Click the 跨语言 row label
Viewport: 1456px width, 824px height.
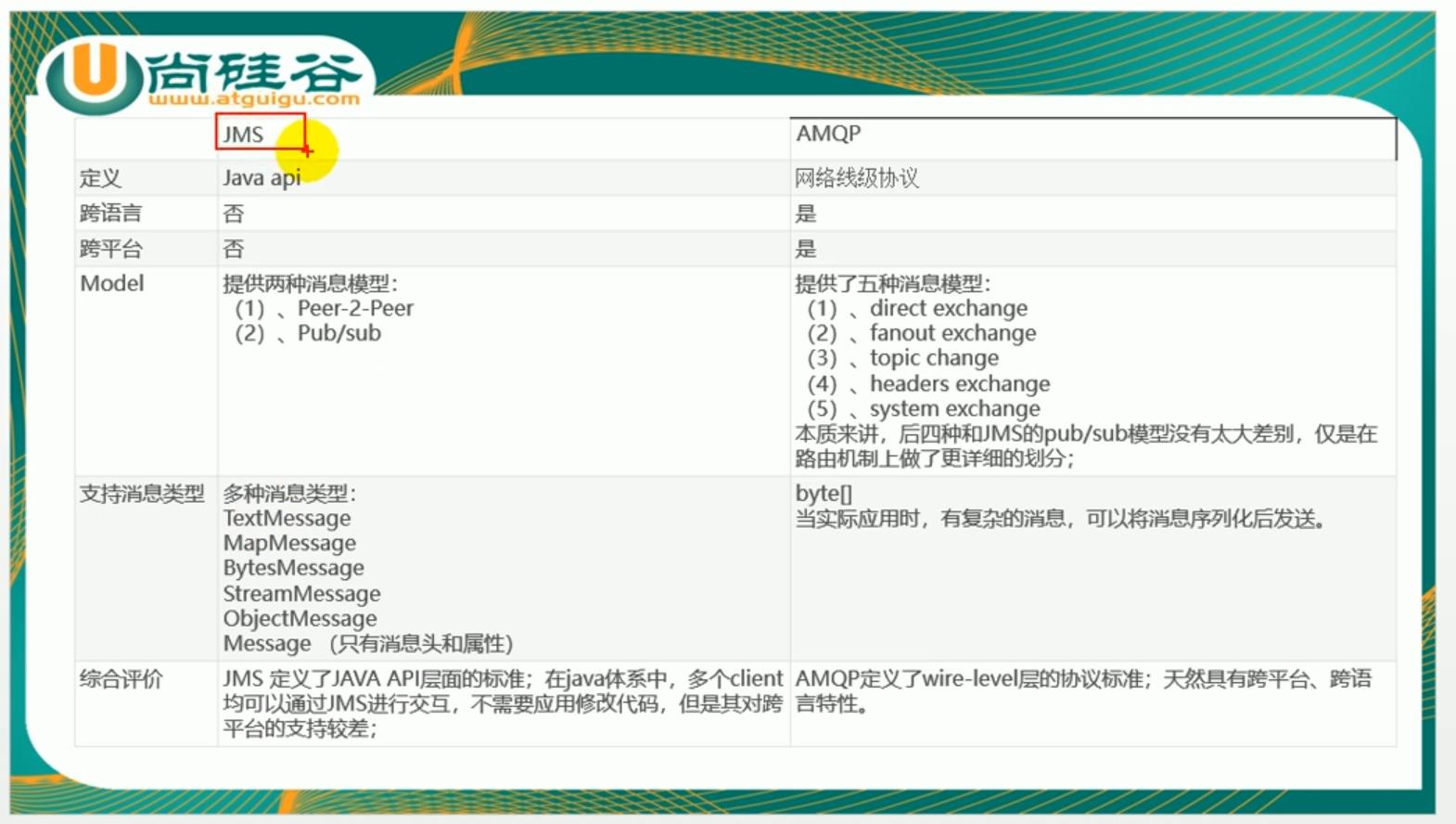pos(110,213)
